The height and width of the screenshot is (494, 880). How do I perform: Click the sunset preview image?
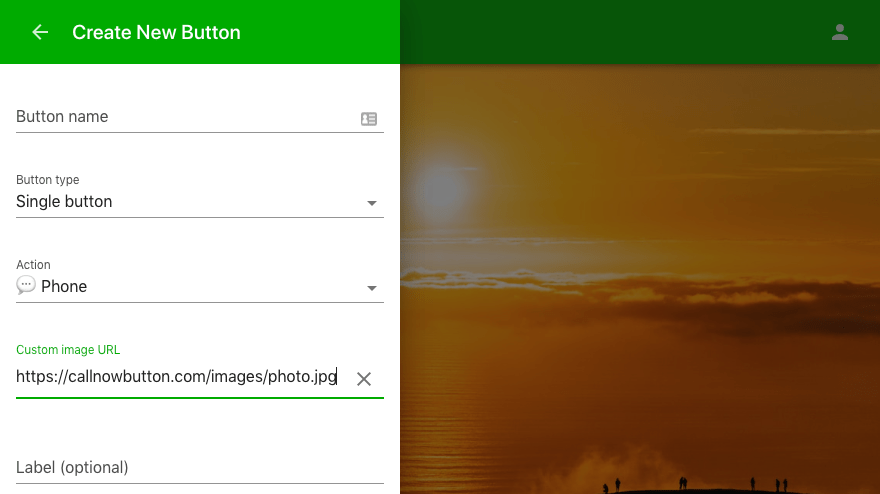click(640, 279)
